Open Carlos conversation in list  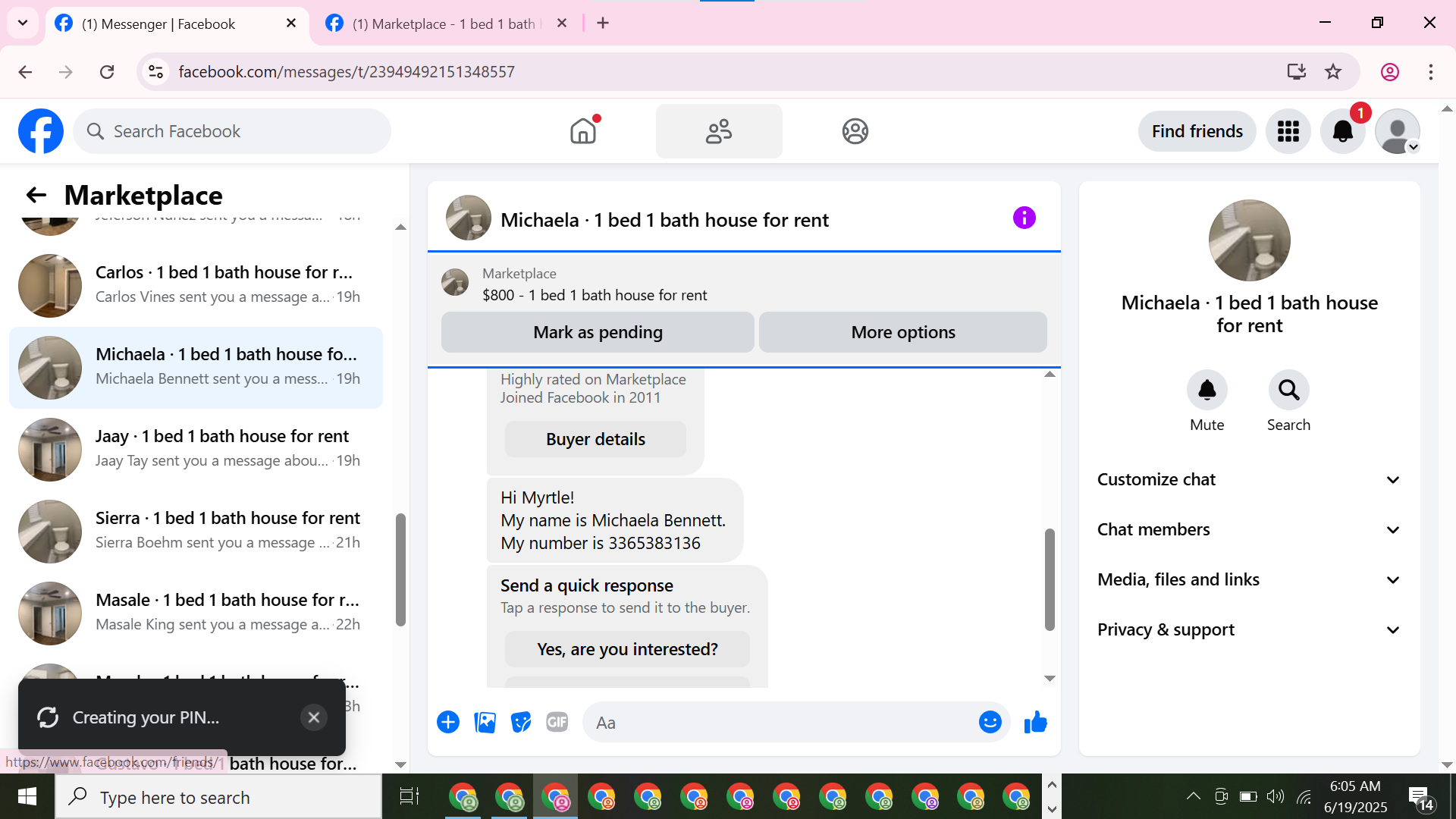(x=196, y=285)
